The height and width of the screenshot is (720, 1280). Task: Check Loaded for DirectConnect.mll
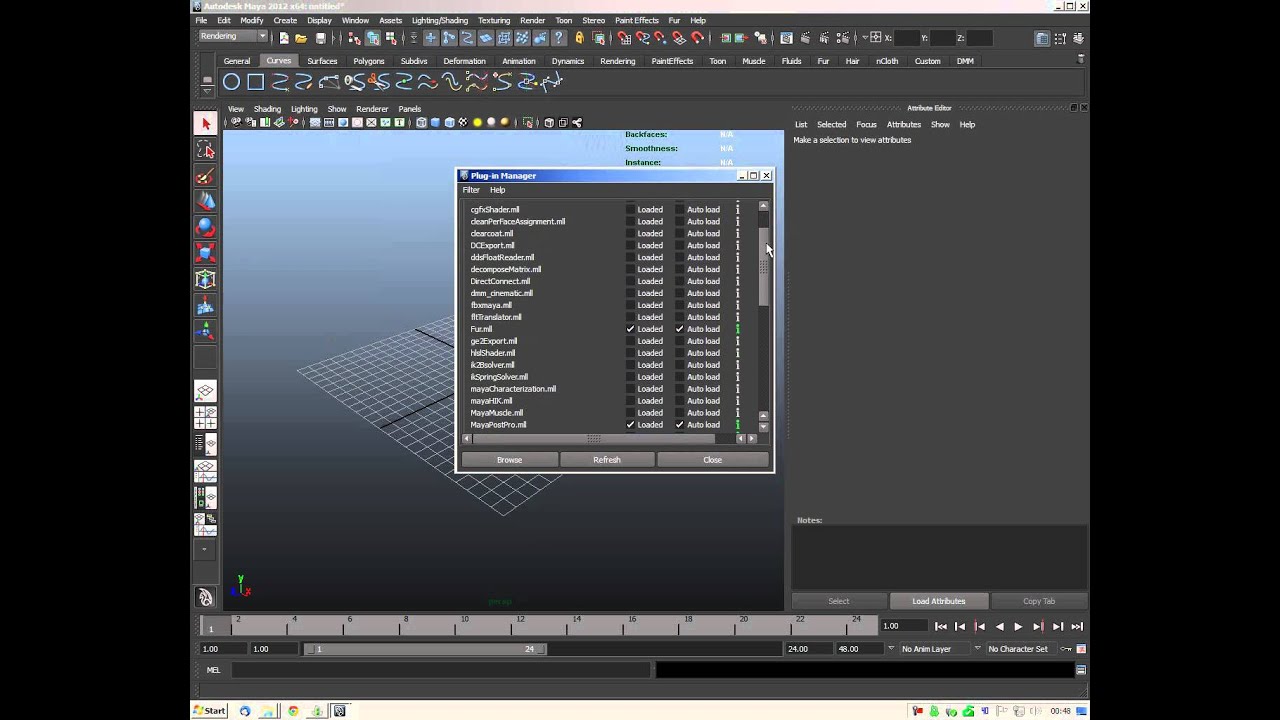pos(630,281)
